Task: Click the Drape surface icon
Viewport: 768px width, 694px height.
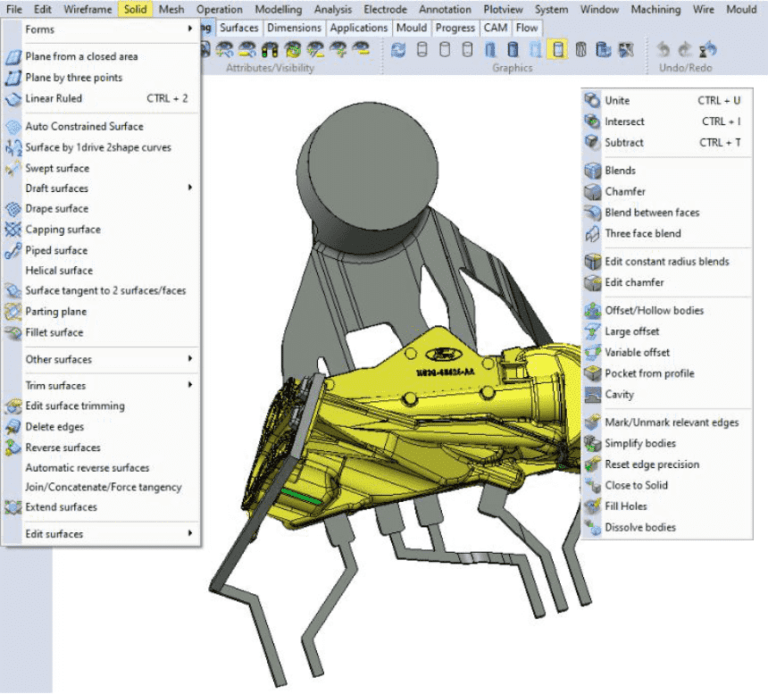Action: click(x=13, y=209)
